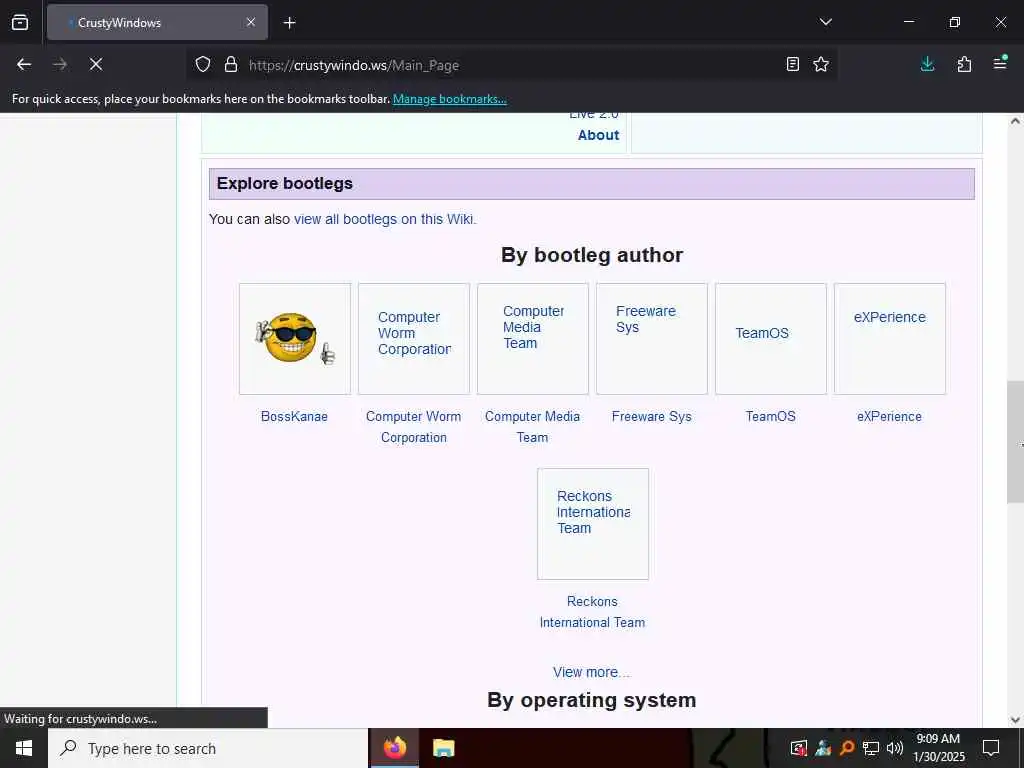
Task: Click TeamOS caption link
Action: pyautogui.click(x=771, y=417)
